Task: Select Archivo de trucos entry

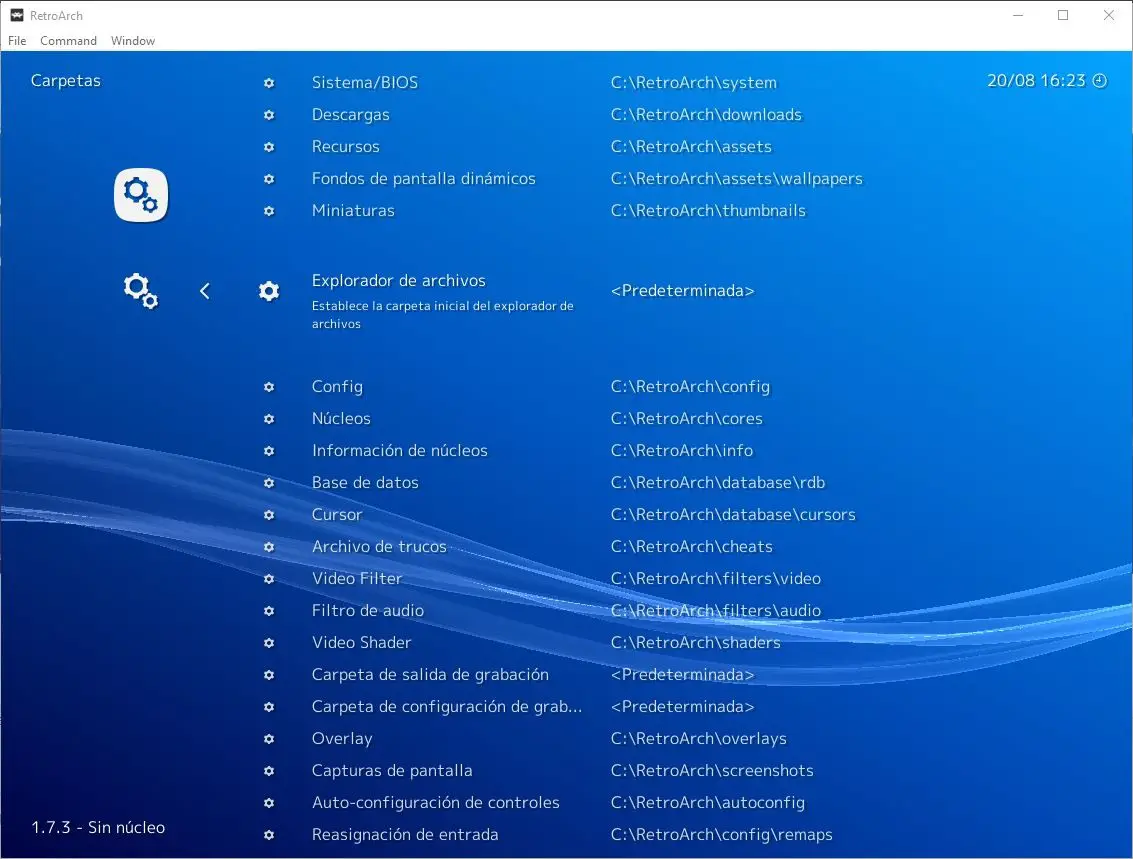Action: (379, 547)
